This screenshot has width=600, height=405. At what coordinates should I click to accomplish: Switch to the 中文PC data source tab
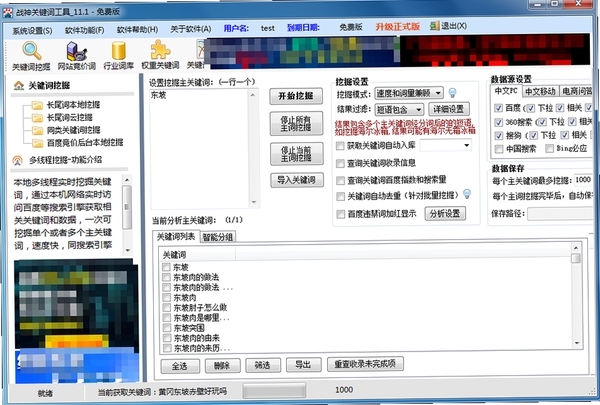click(x=506, y=91)
